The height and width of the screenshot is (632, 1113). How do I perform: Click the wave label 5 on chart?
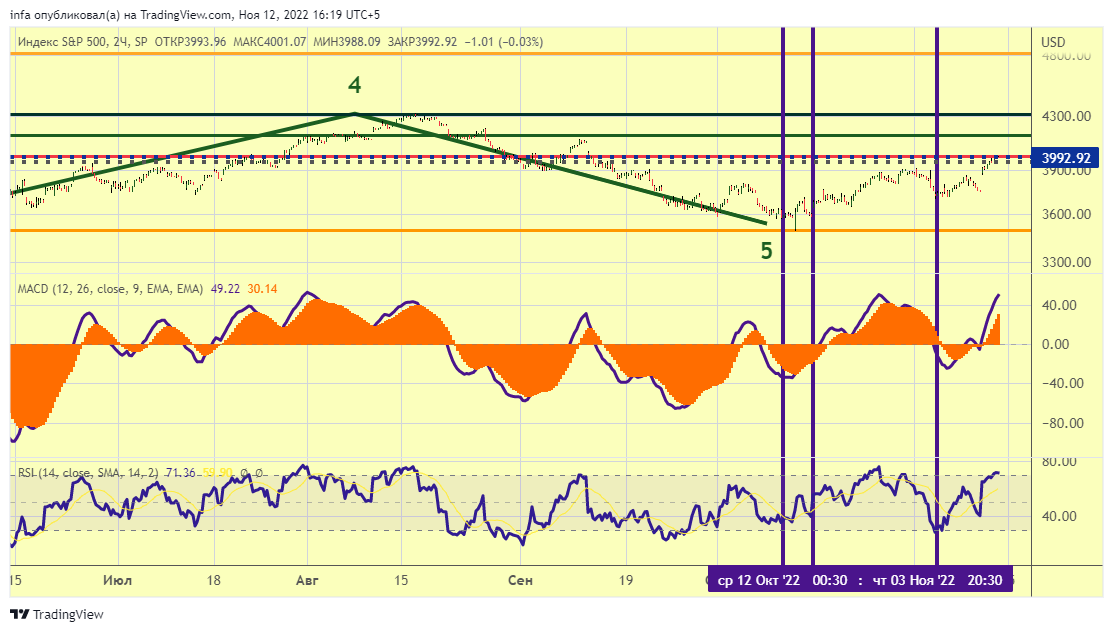click(x=767, y=251)
